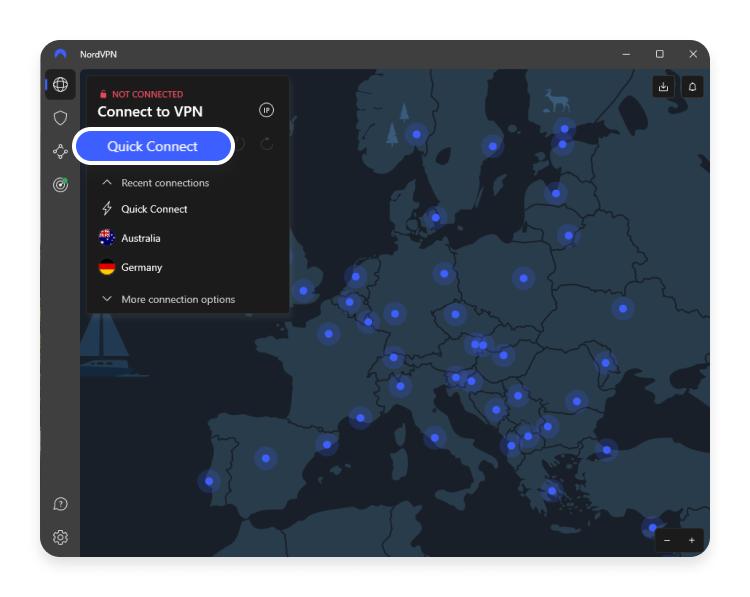
Task: Select the Ukraine server pin on map
Action: click(x=623, y=309)
